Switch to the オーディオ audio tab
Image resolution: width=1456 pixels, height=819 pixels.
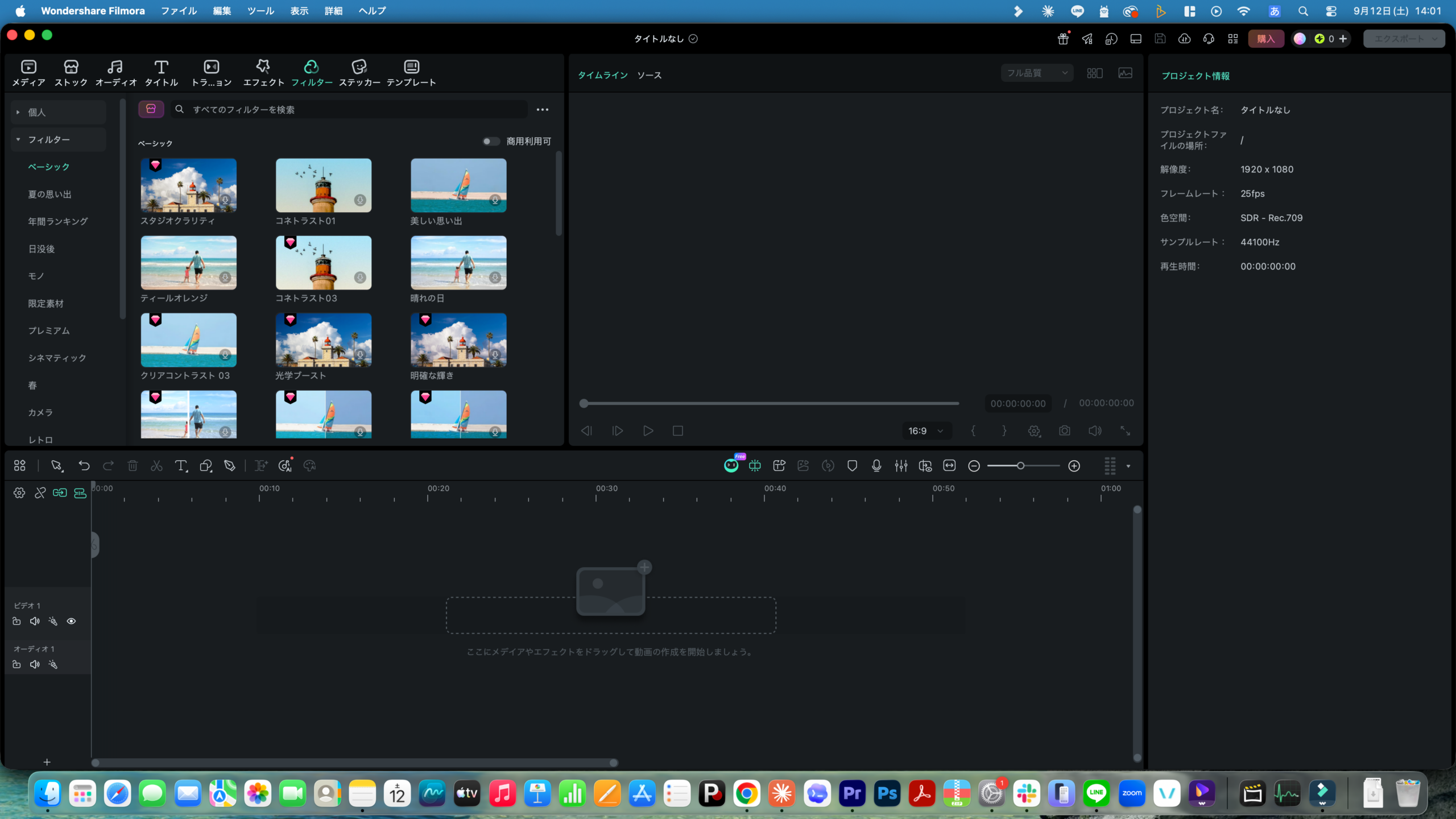click(116, 73)
